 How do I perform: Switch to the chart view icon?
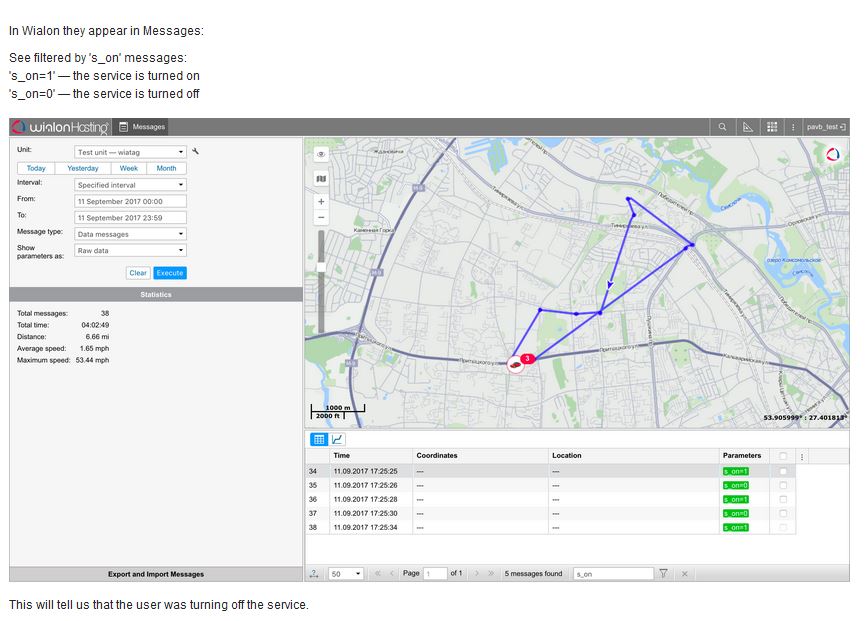point(338,439)
